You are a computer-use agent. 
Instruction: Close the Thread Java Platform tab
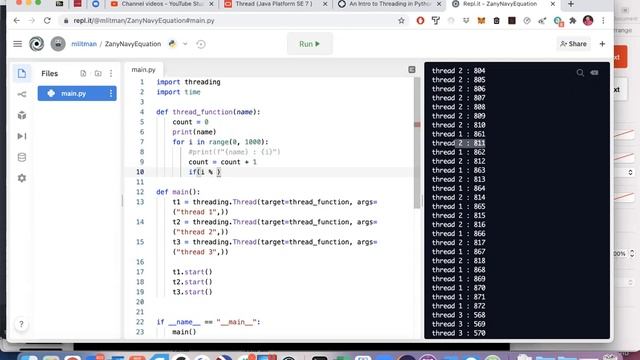pyautogui.click(x=325, y=4)
